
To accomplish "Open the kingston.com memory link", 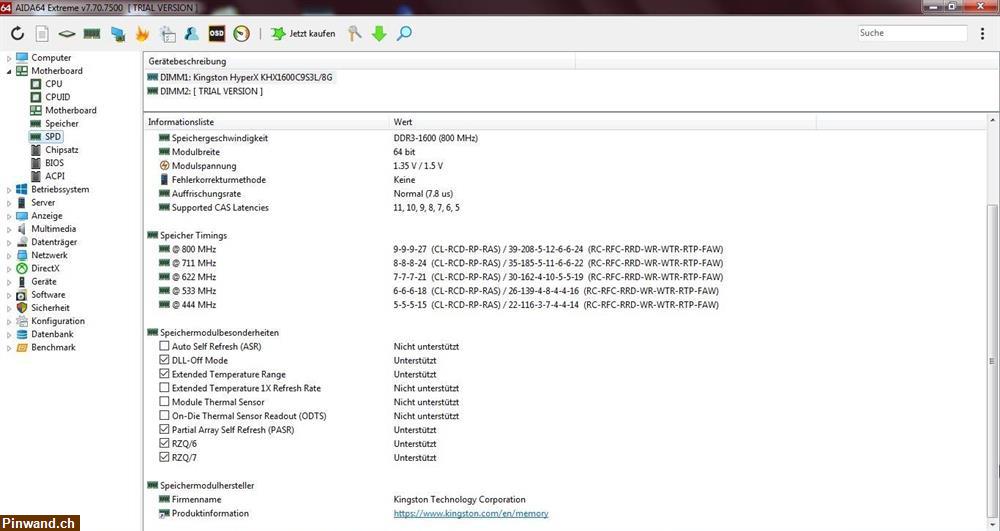I will [x=471, y=513].
